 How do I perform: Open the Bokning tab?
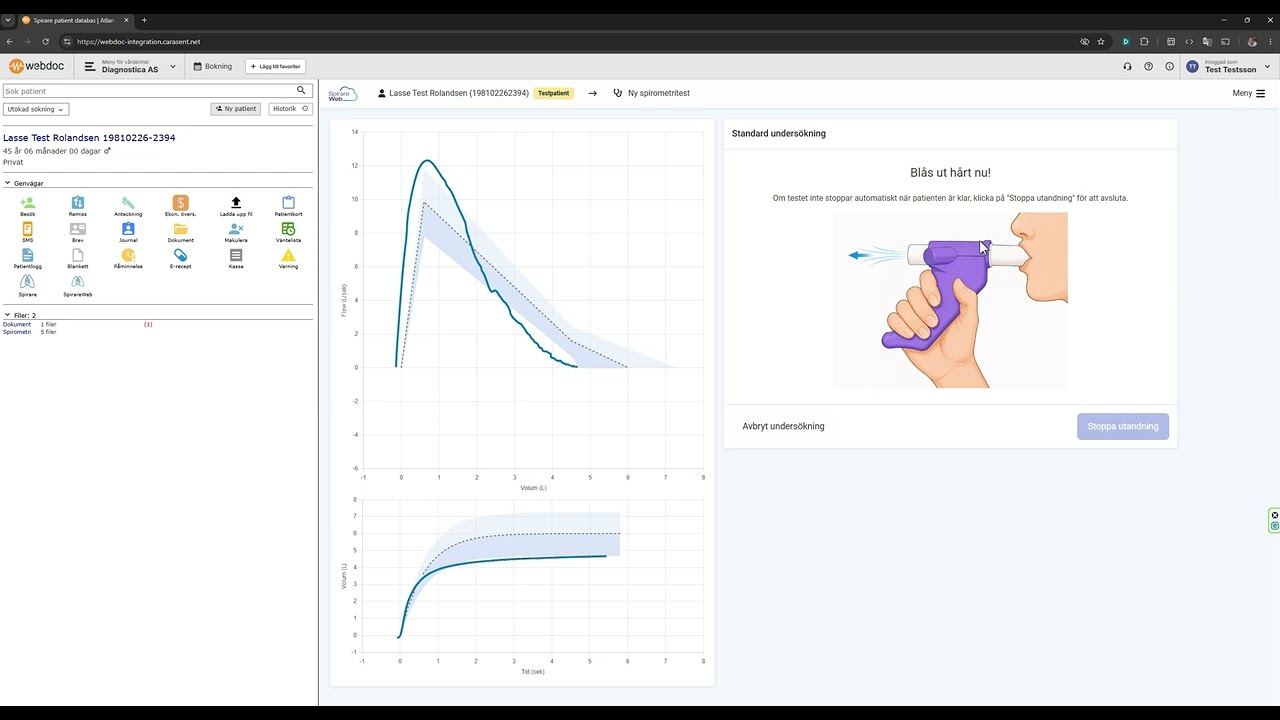(212, 67)
